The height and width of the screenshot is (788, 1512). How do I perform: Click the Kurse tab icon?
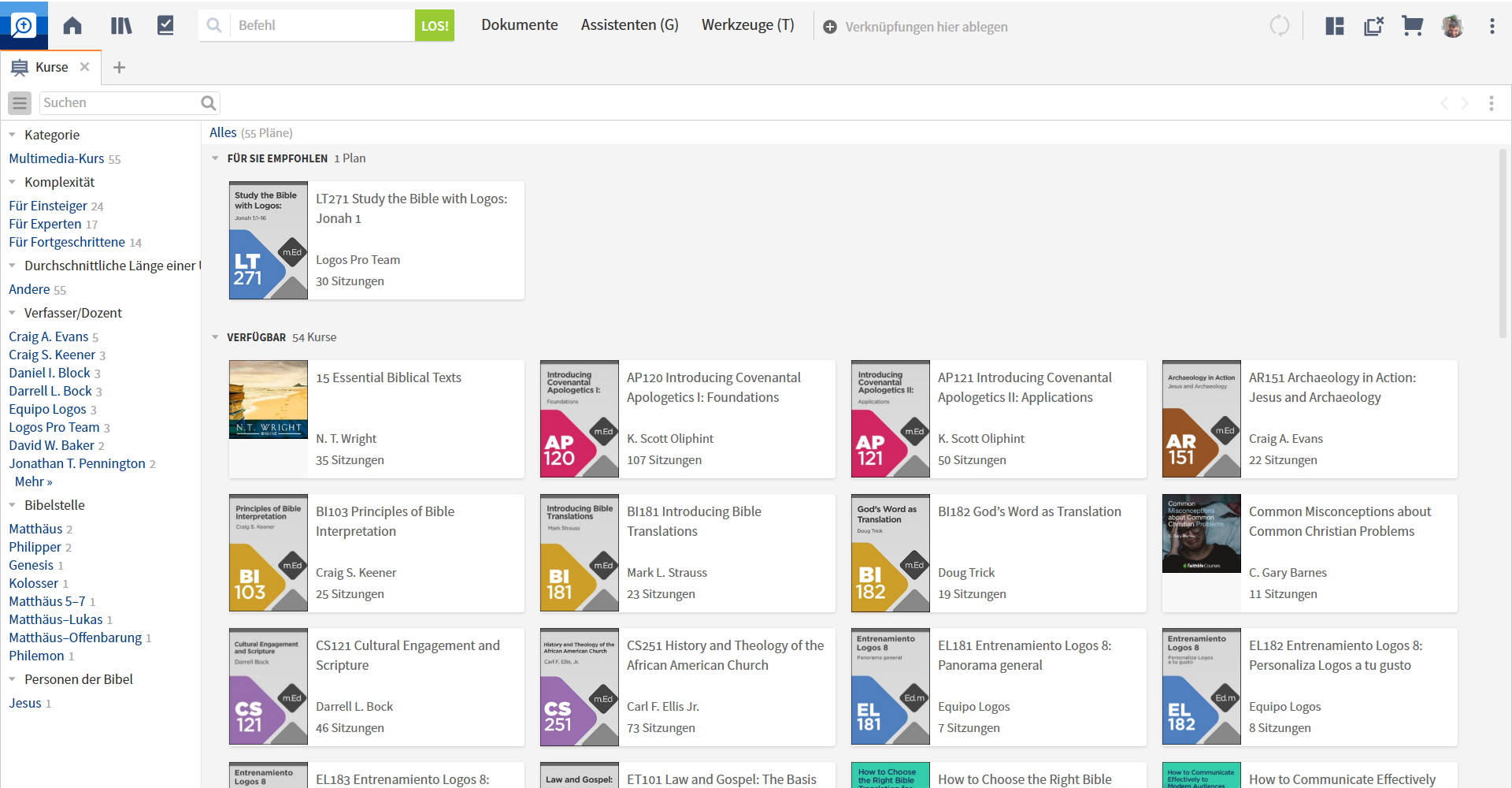click(x=20, y=68)
